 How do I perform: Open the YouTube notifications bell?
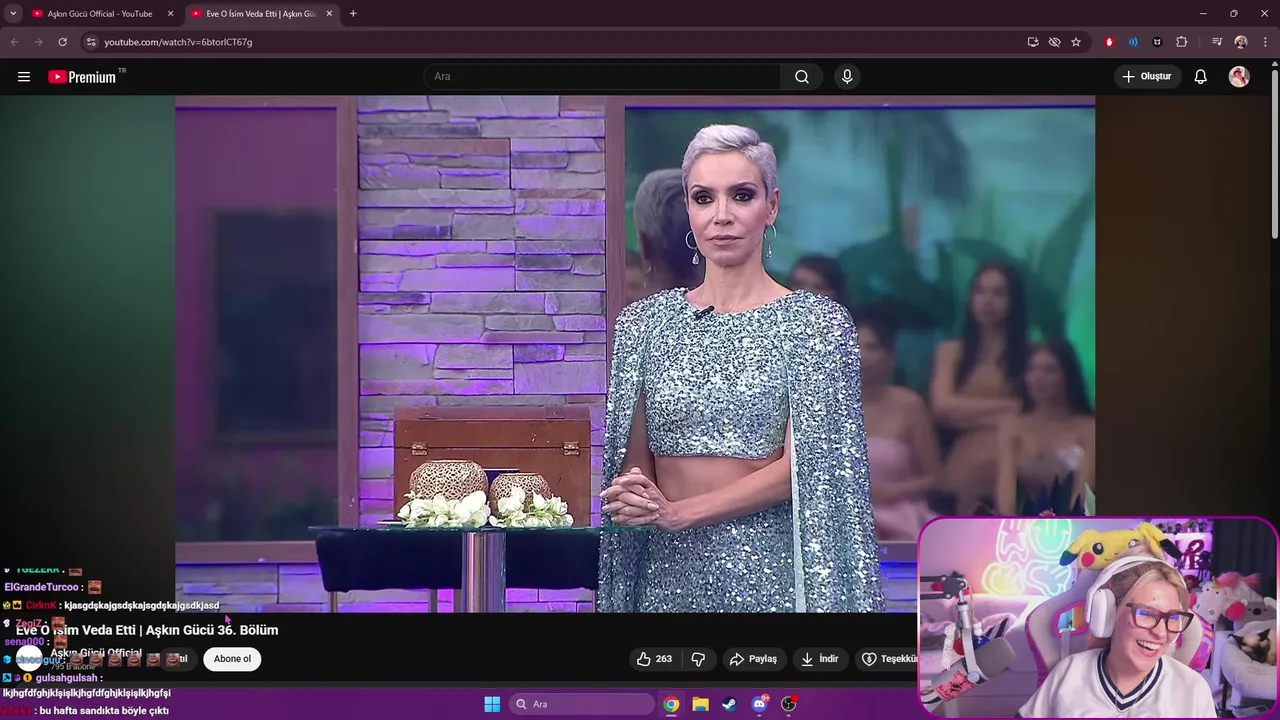pyautogui.click(x=1201, y=77)
